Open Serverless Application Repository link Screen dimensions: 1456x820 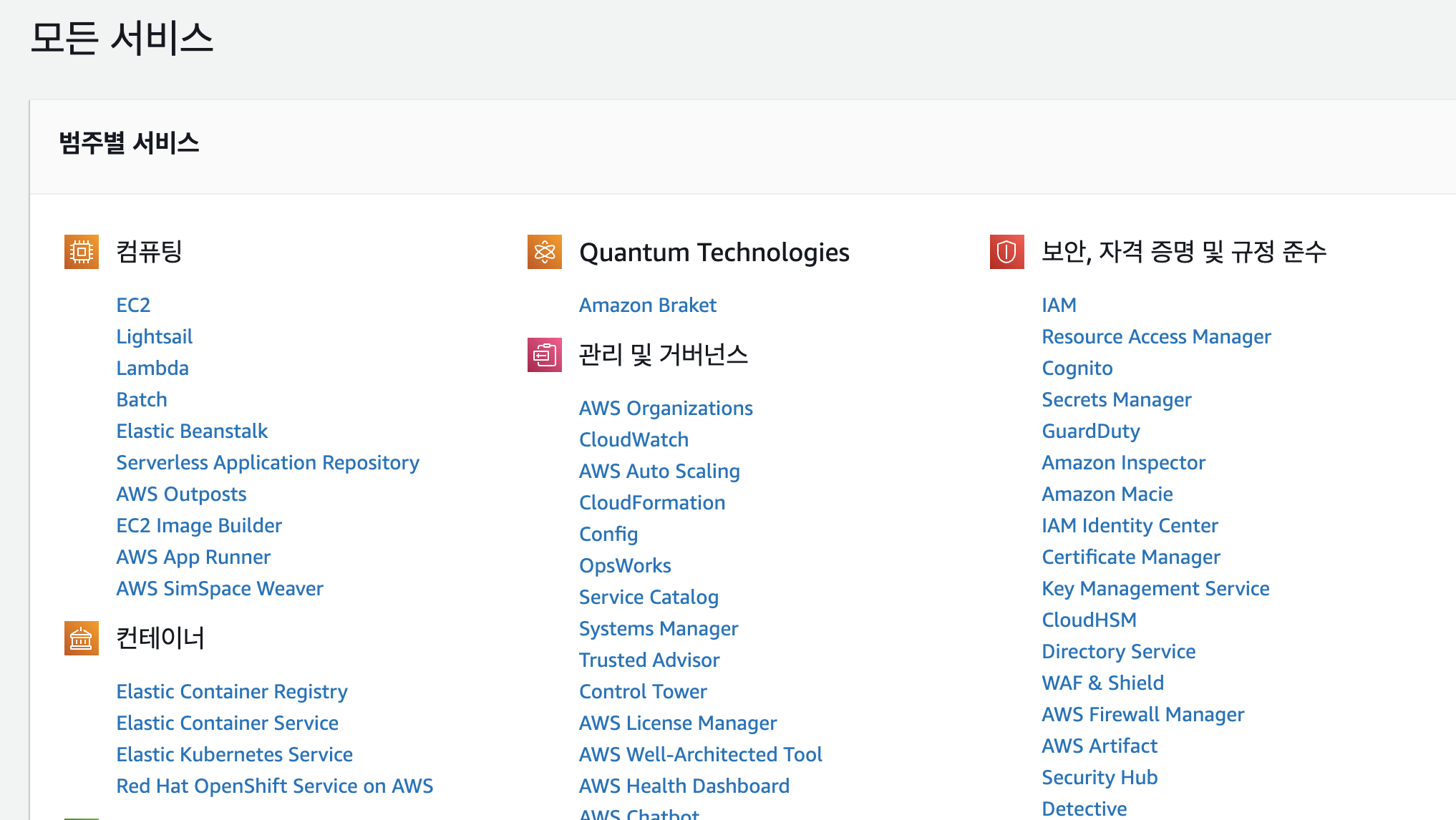[x=268, y=462]
